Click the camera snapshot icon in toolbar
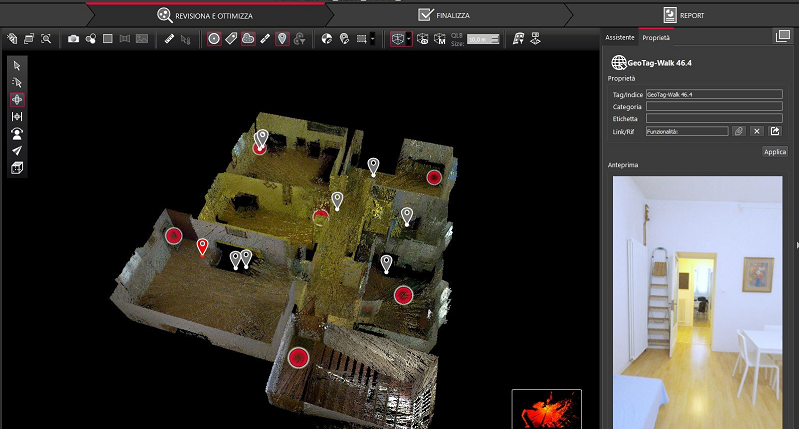The height and width of the screenshot is (429, 799). (x=74, y=39)
